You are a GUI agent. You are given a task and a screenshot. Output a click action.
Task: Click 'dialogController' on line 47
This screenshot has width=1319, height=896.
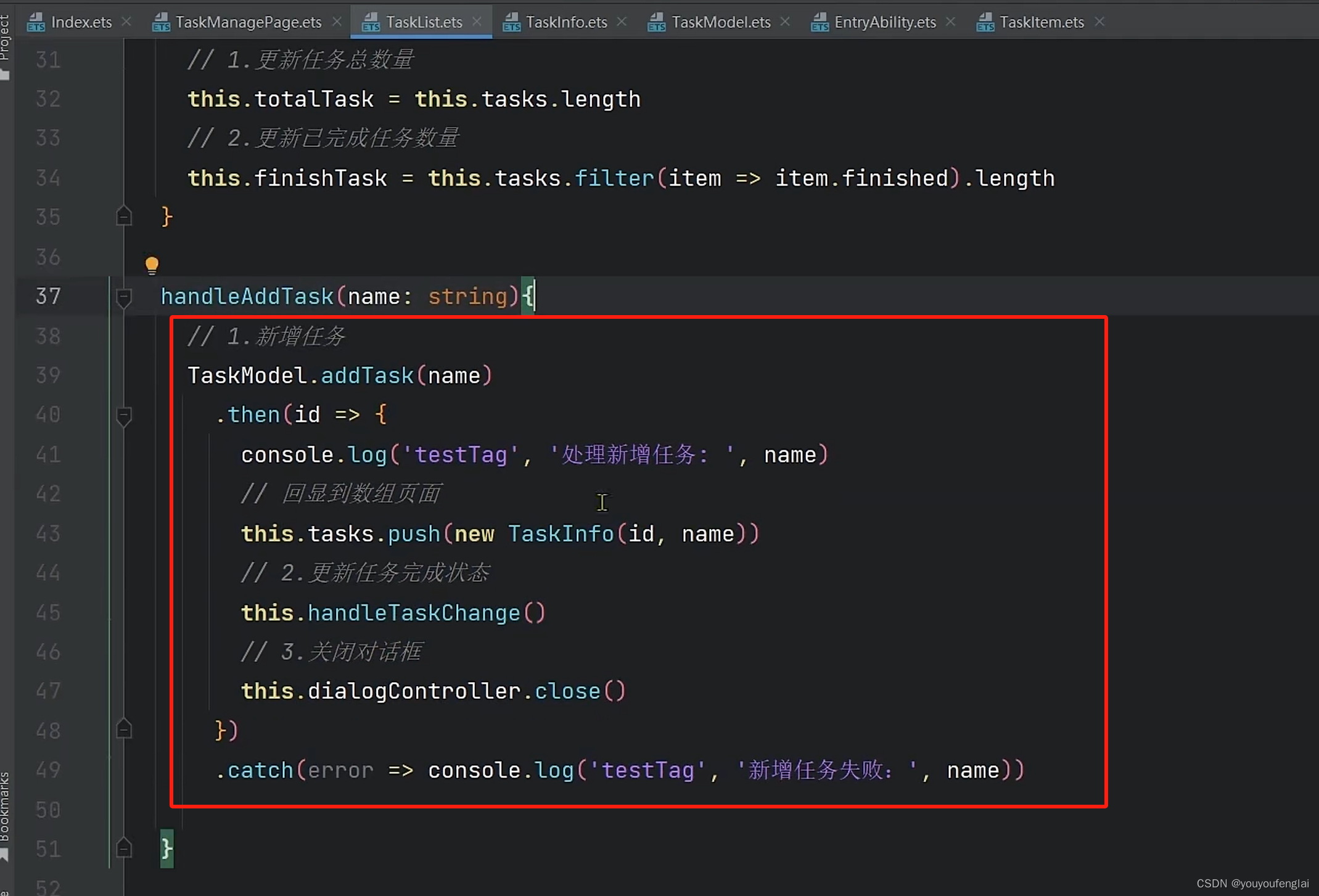[414, 691]
